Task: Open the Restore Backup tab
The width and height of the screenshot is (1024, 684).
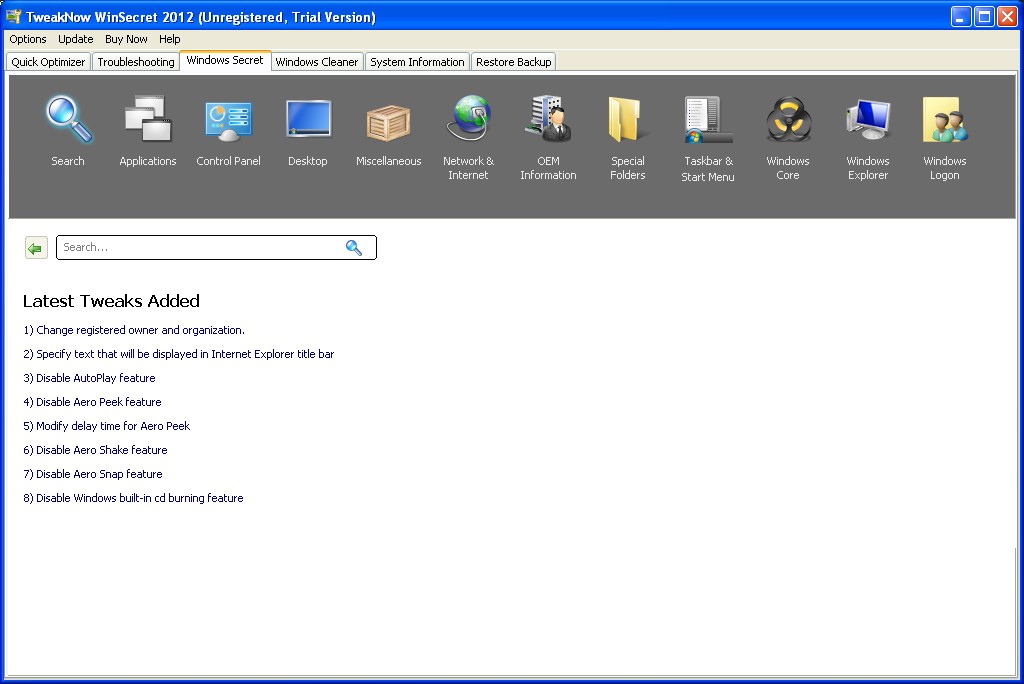Action: point(513,62)
